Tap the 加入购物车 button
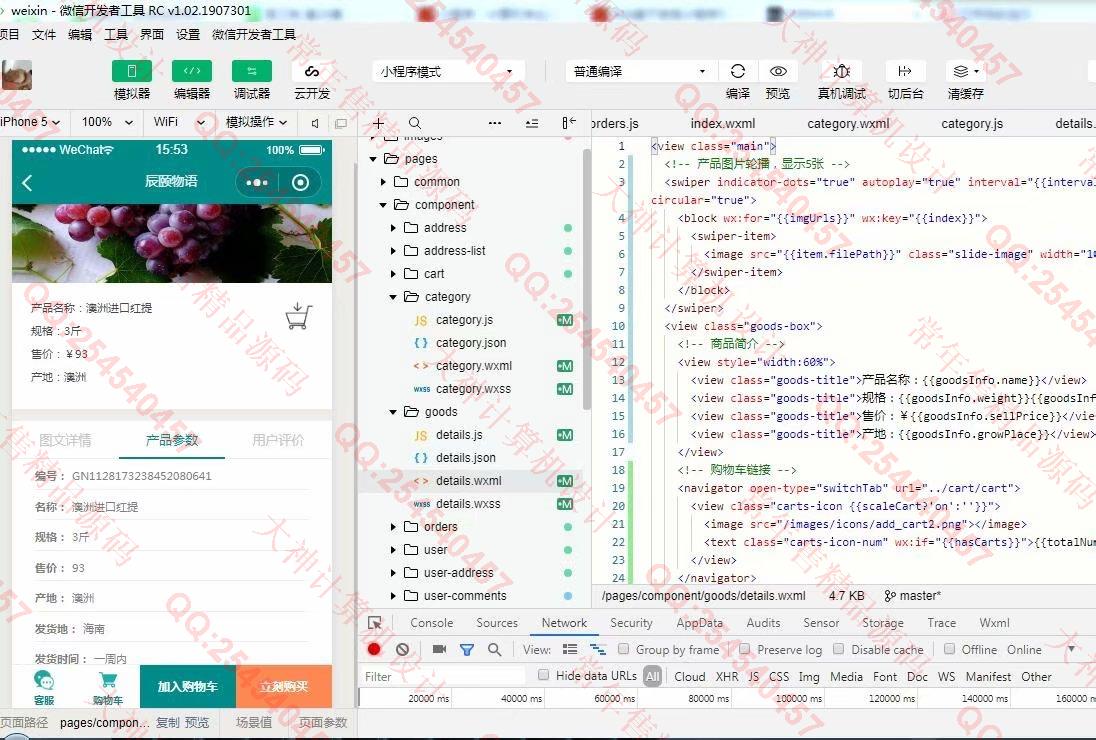This screenshot has width=1096, height=740. tap(187, 686)
